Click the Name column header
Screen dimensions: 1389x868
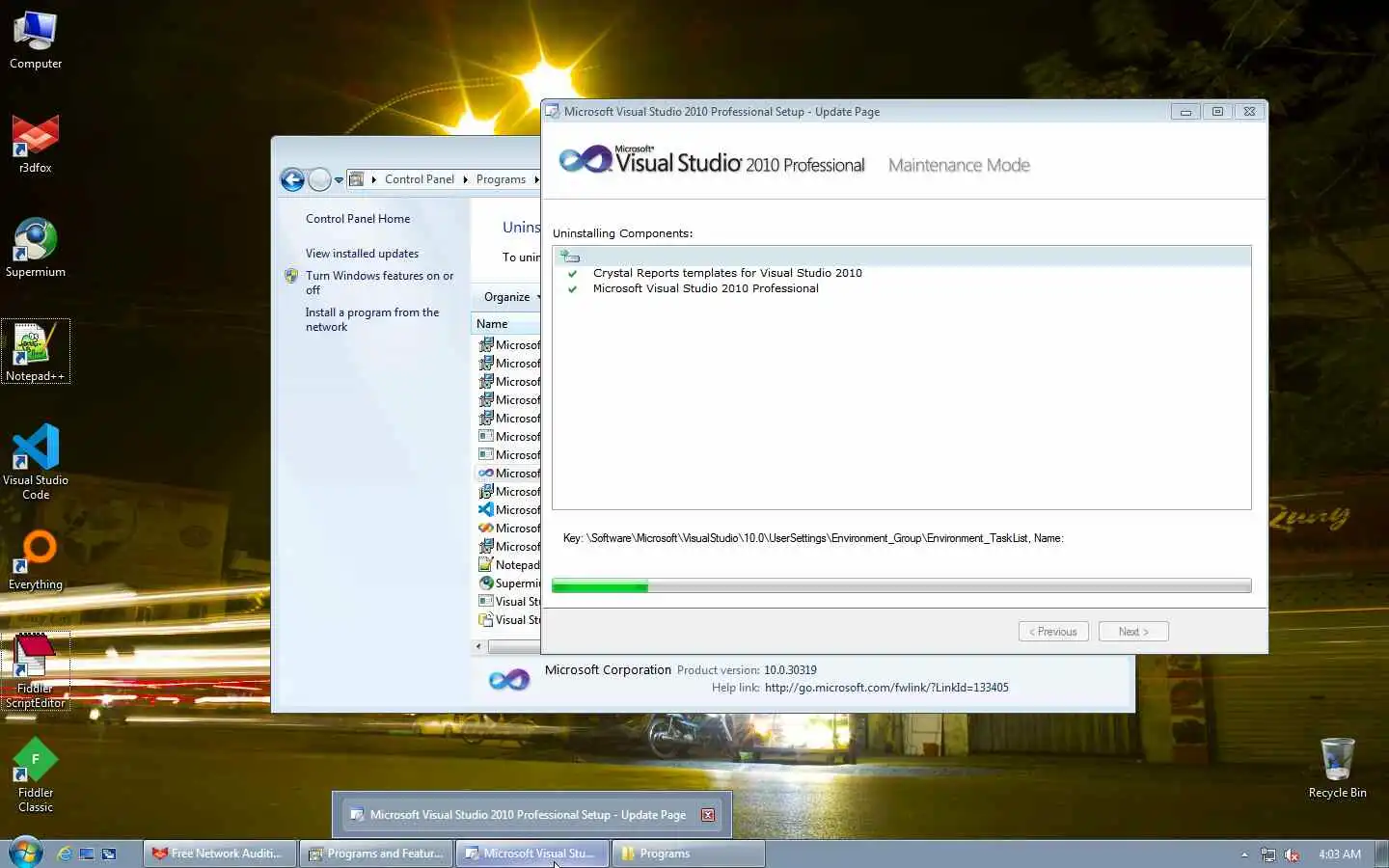[x=506, y=324]
